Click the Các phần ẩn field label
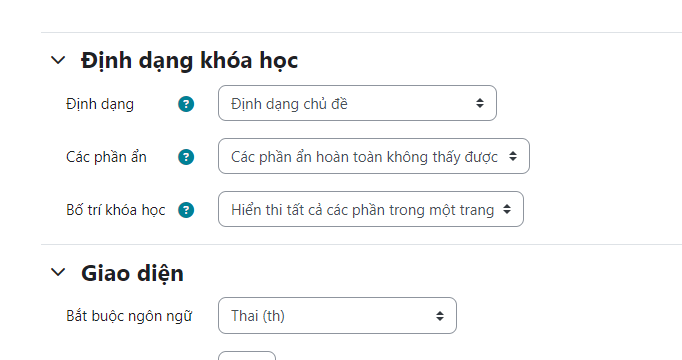 106,157
